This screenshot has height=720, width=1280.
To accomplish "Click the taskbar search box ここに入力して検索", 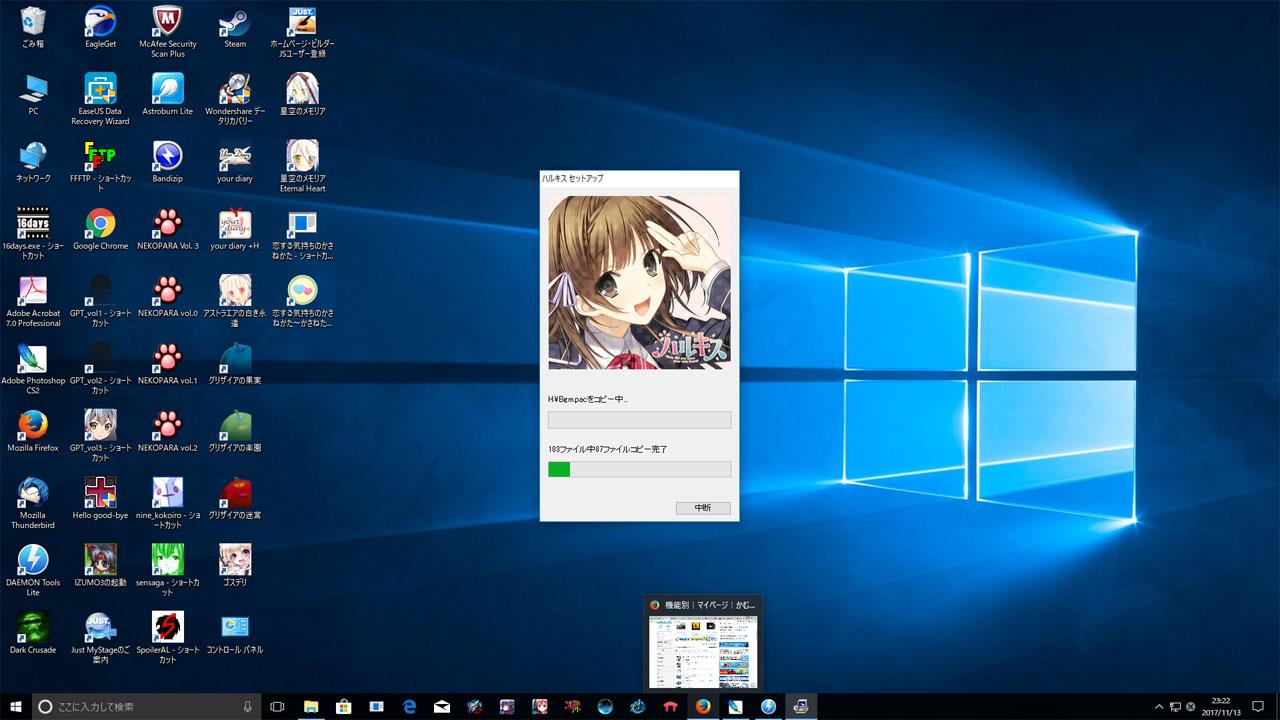I will (146, 706).
